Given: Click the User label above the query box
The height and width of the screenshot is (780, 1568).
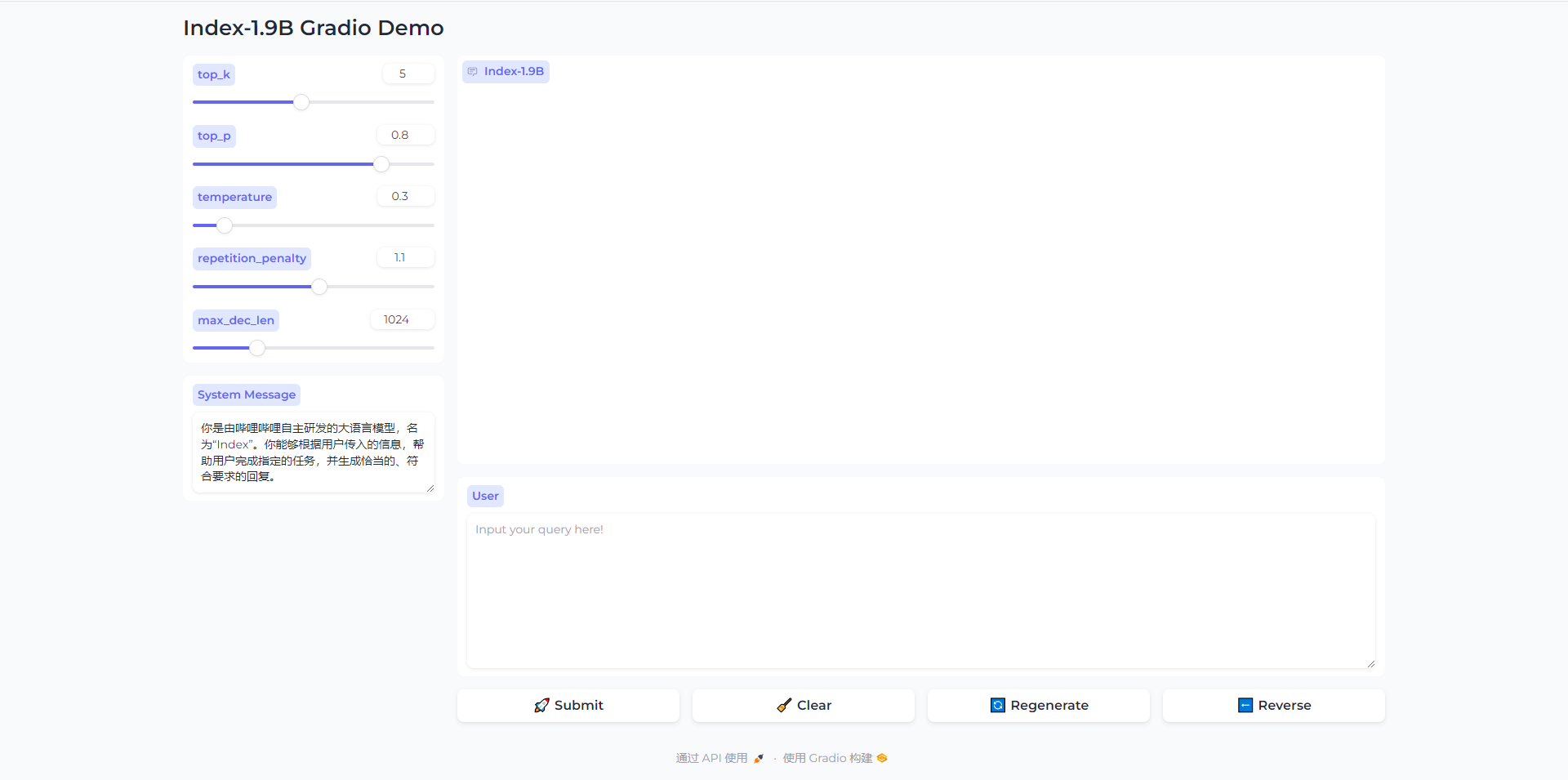Looking at the screenshot, I should pos(485,496).
